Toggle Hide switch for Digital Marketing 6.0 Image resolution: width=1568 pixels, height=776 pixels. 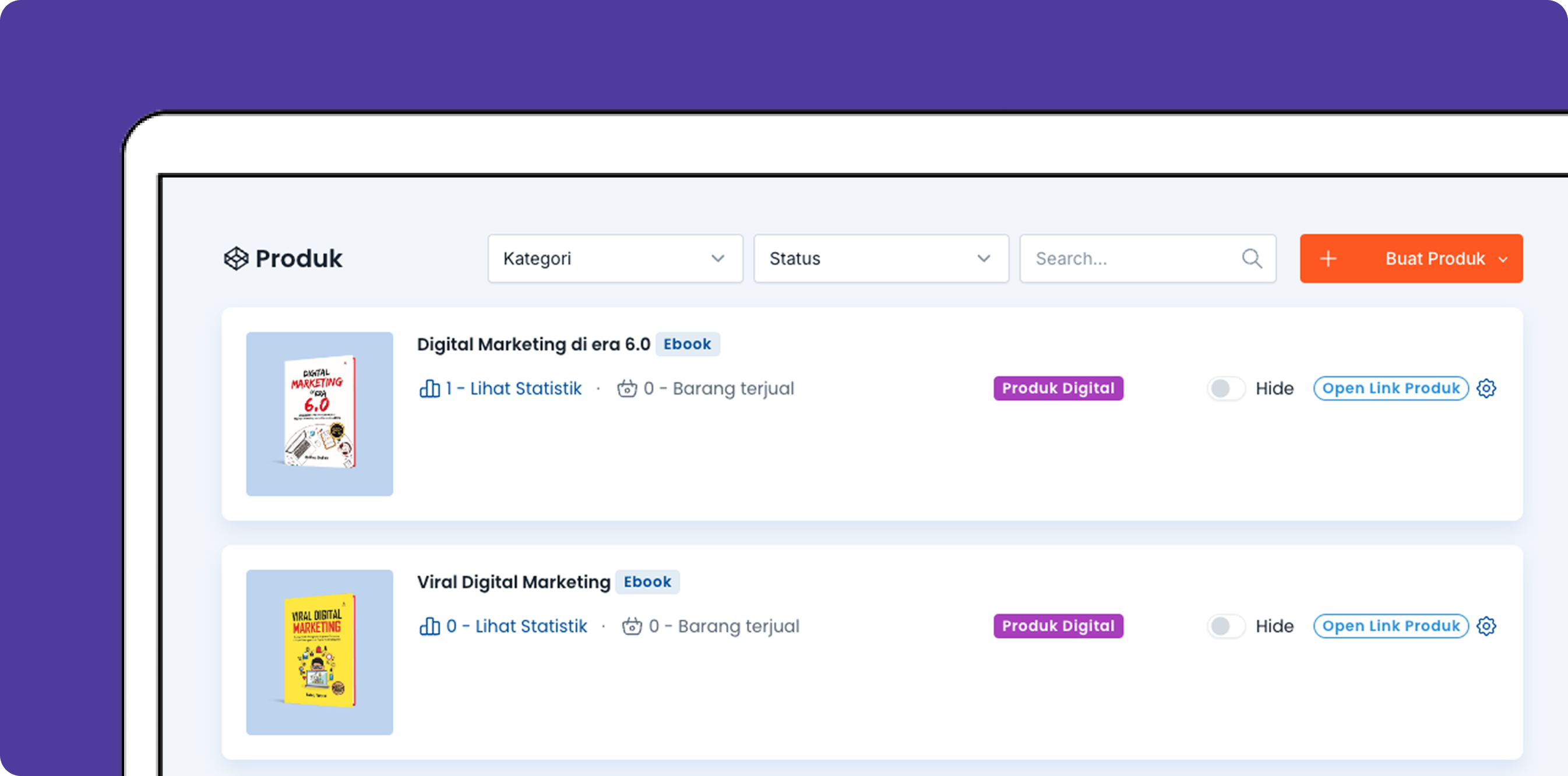click(x=1225, y=389)
